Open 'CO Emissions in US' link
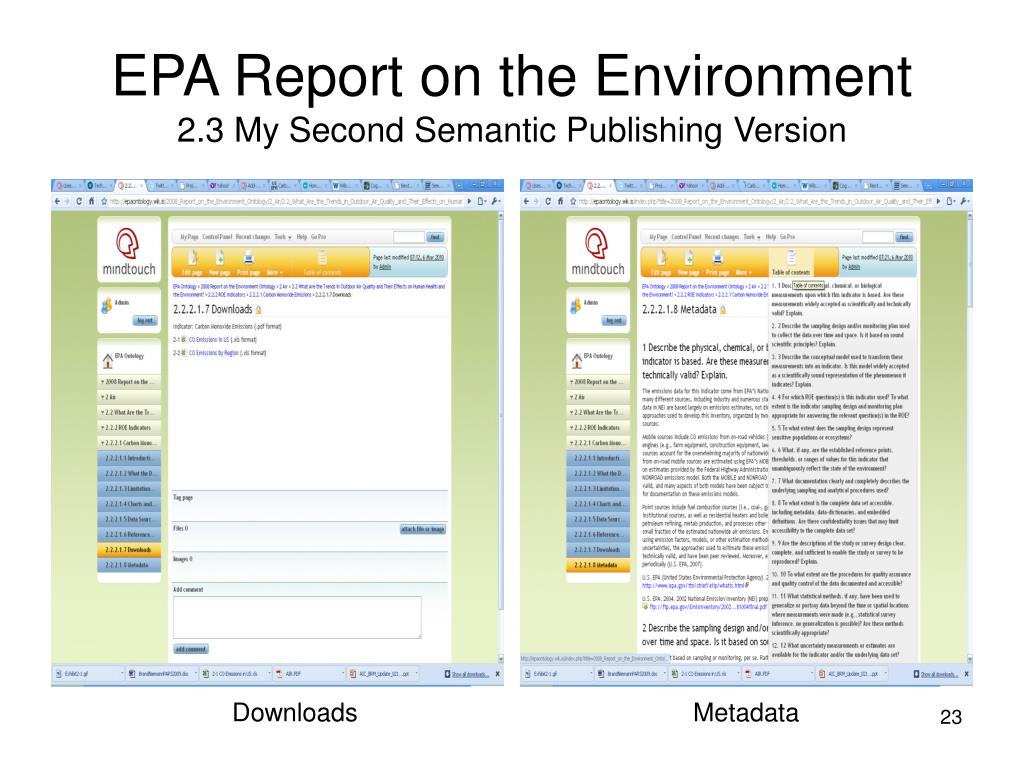This screenshot has width=1024, height=768. point(209,340)
